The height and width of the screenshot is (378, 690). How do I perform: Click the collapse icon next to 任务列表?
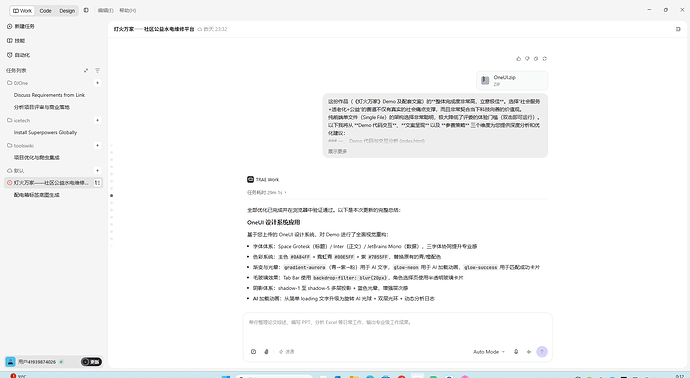click(x=86, y=70)
